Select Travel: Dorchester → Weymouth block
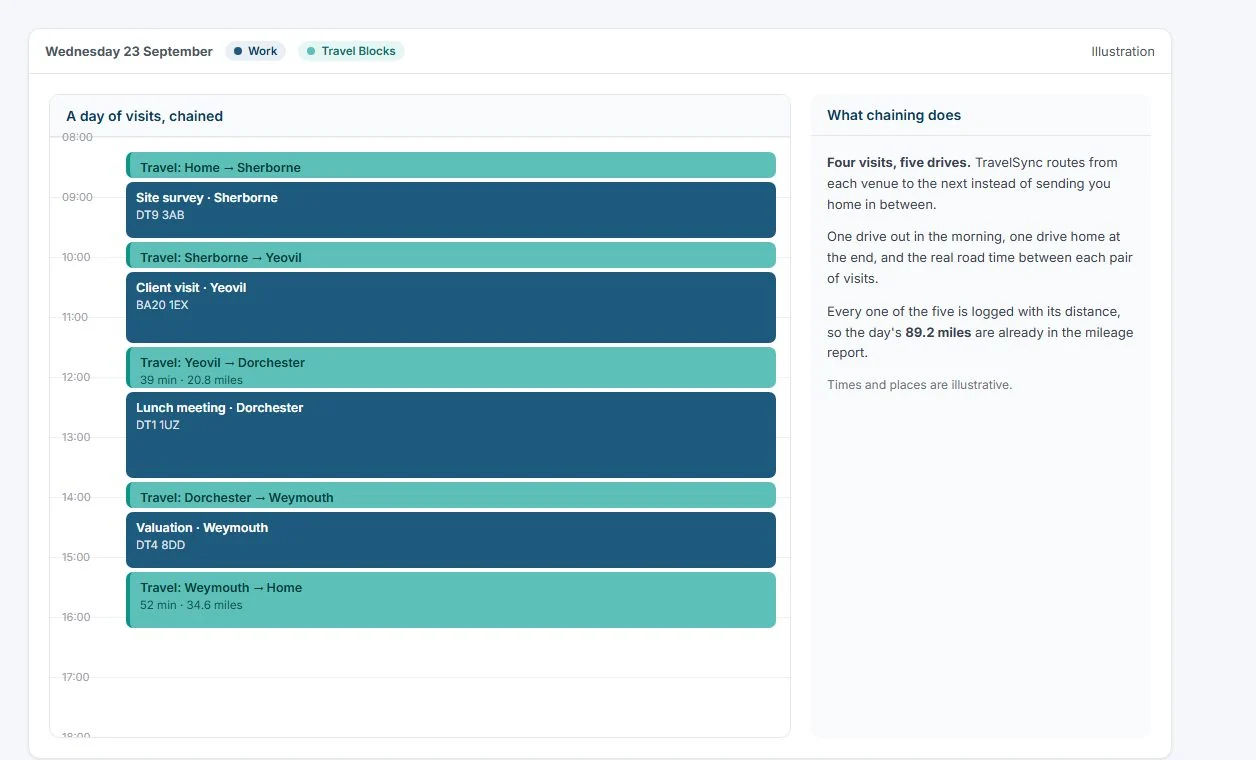 (451, 495)
